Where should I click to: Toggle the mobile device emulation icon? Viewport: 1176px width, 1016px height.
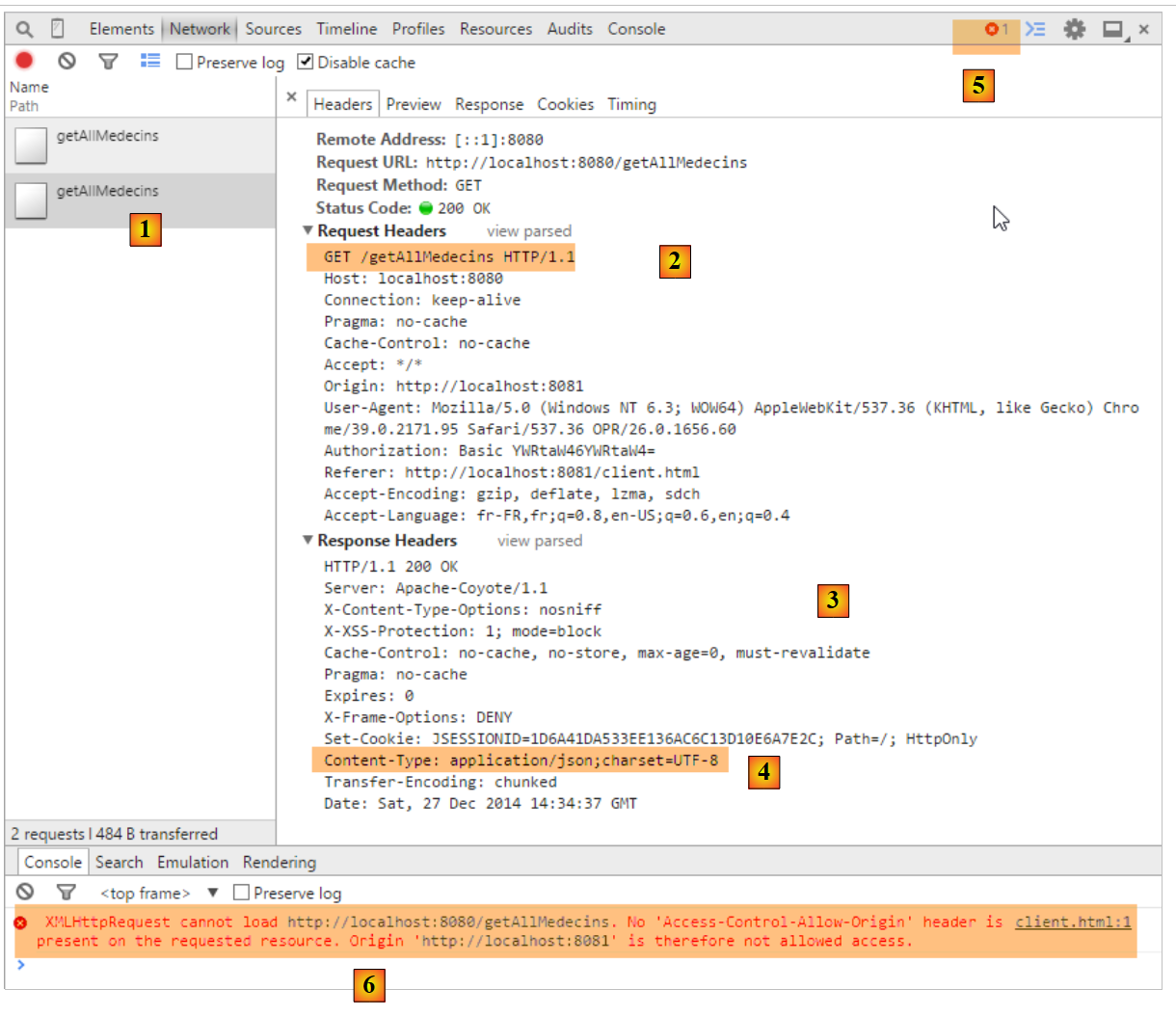[58, 29]
